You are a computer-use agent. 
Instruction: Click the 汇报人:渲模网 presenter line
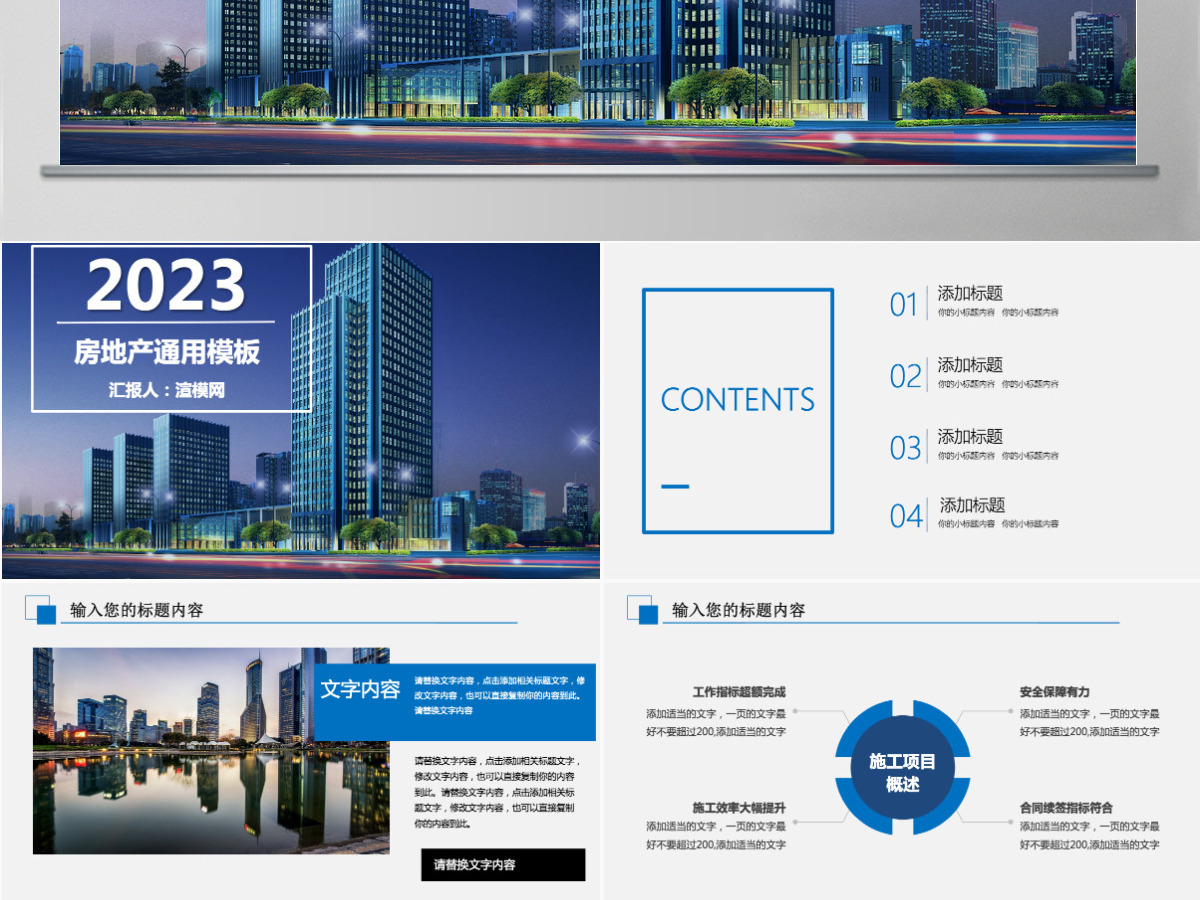(167, 391)
